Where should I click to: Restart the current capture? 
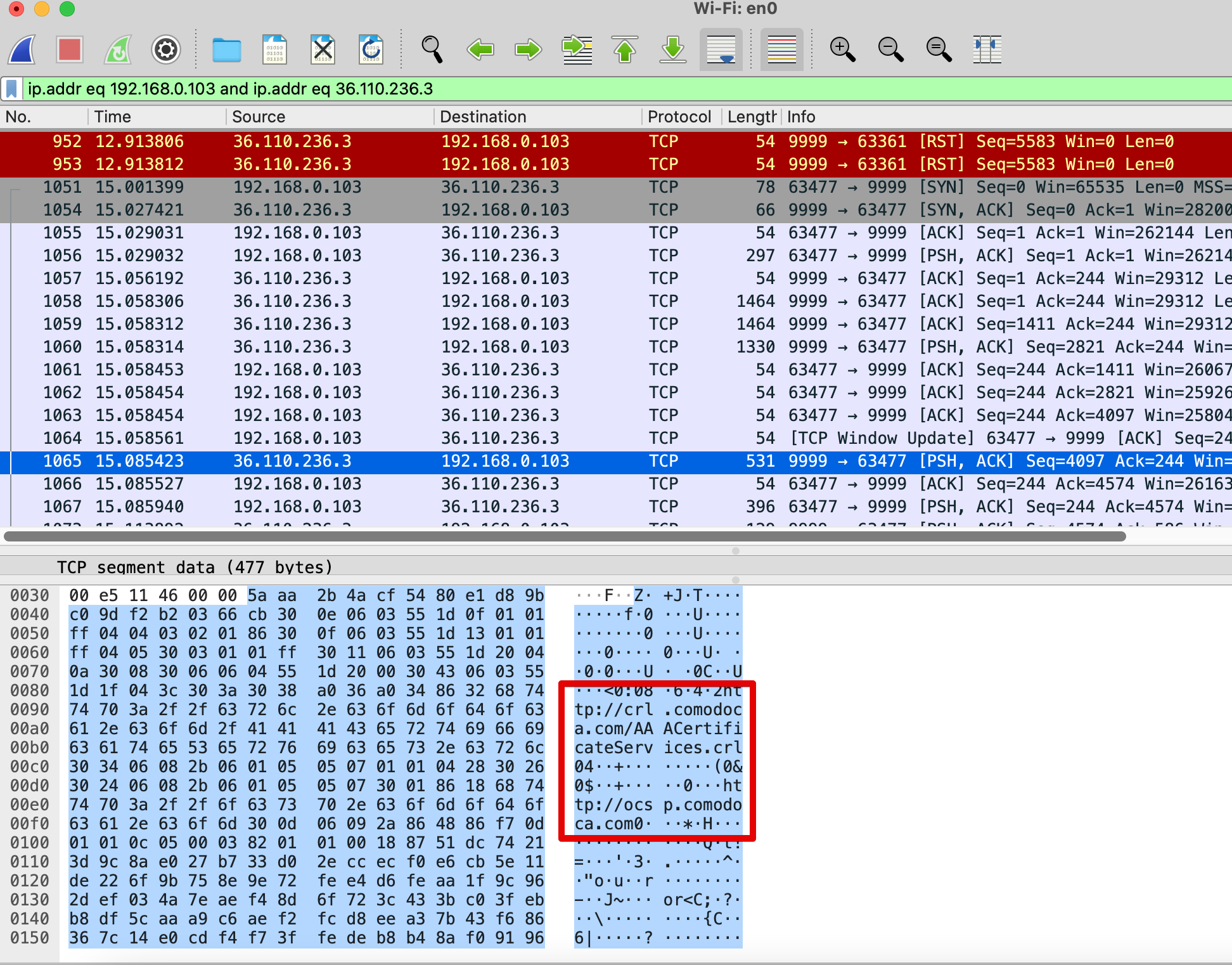pos(118,49)
